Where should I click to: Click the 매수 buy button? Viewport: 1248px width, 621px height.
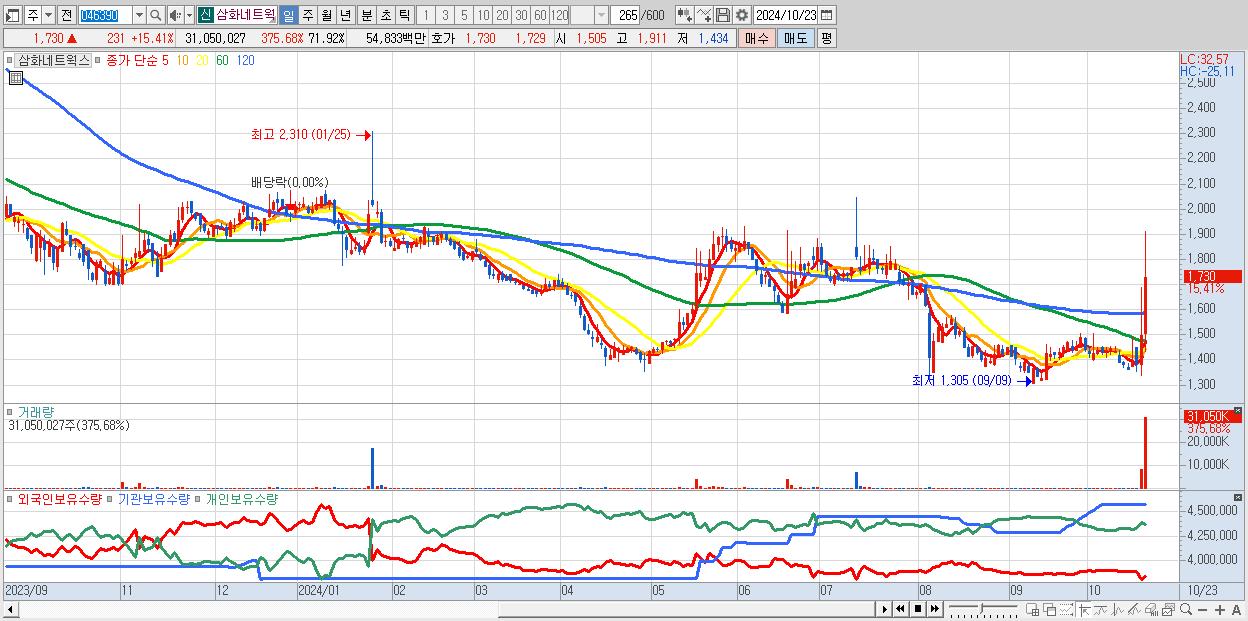[x=757, y=38]
